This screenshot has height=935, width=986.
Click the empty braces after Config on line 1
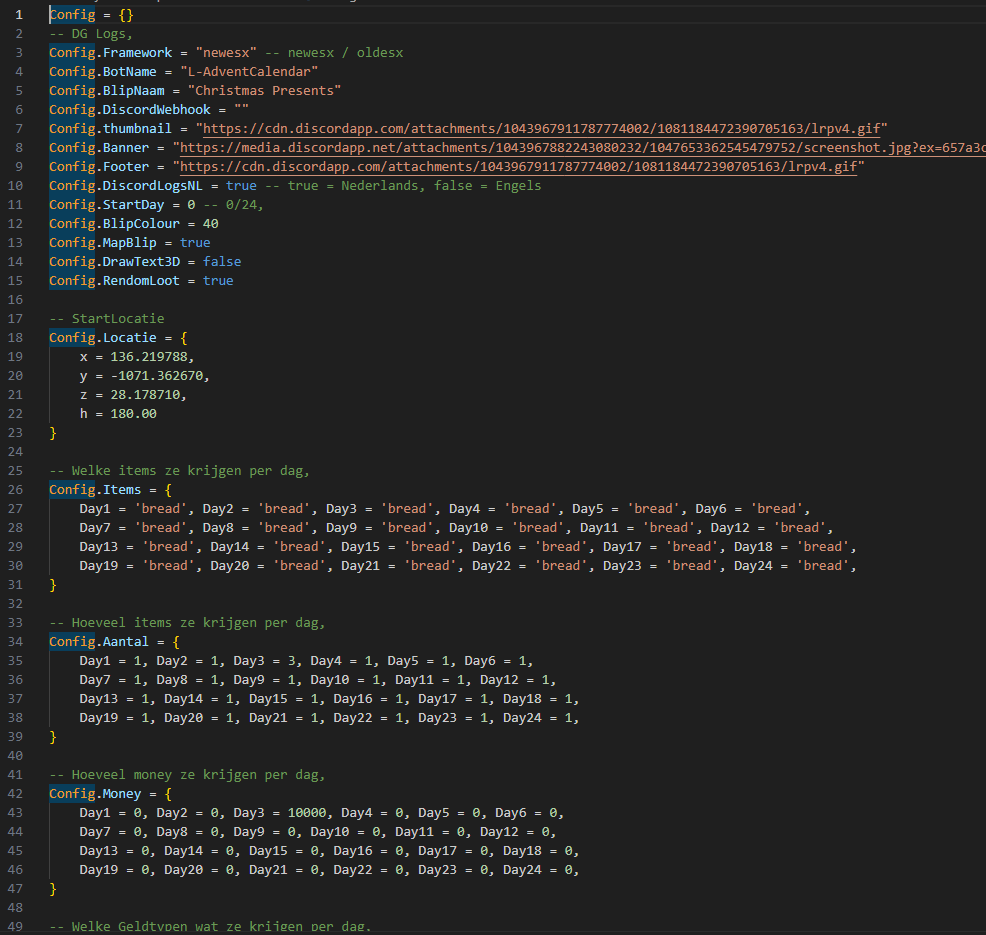point(126,15)
